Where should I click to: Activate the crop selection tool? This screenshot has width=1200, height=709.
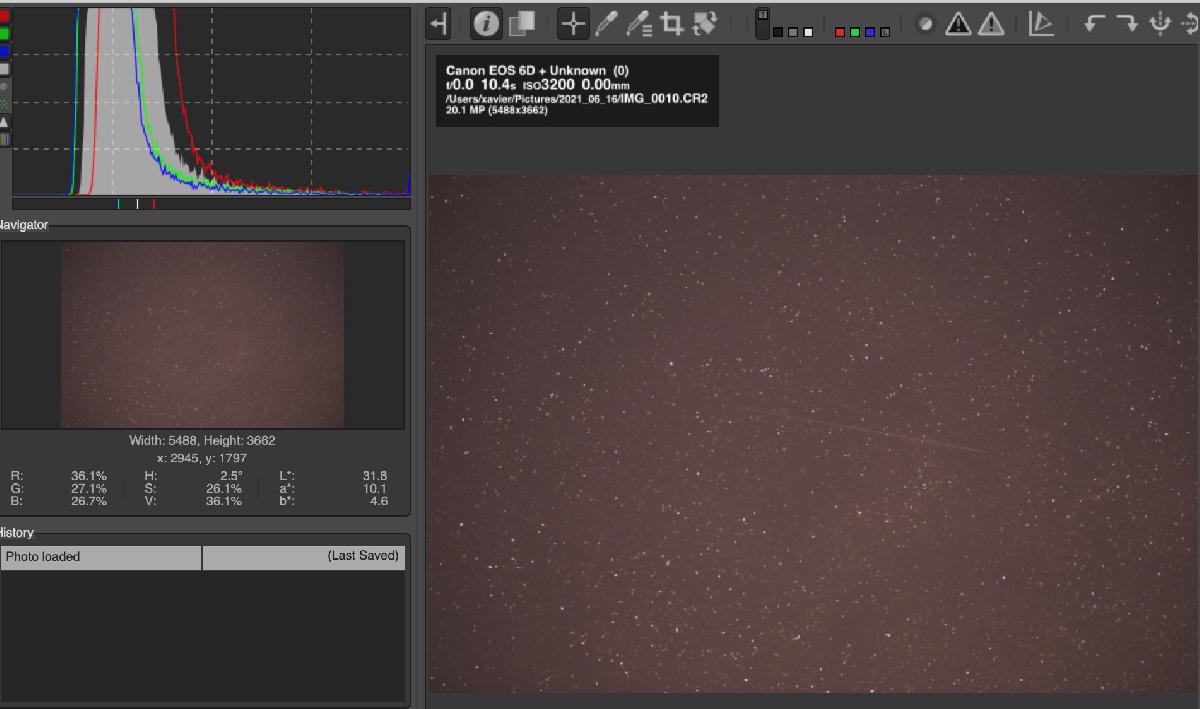click(672, 24)
